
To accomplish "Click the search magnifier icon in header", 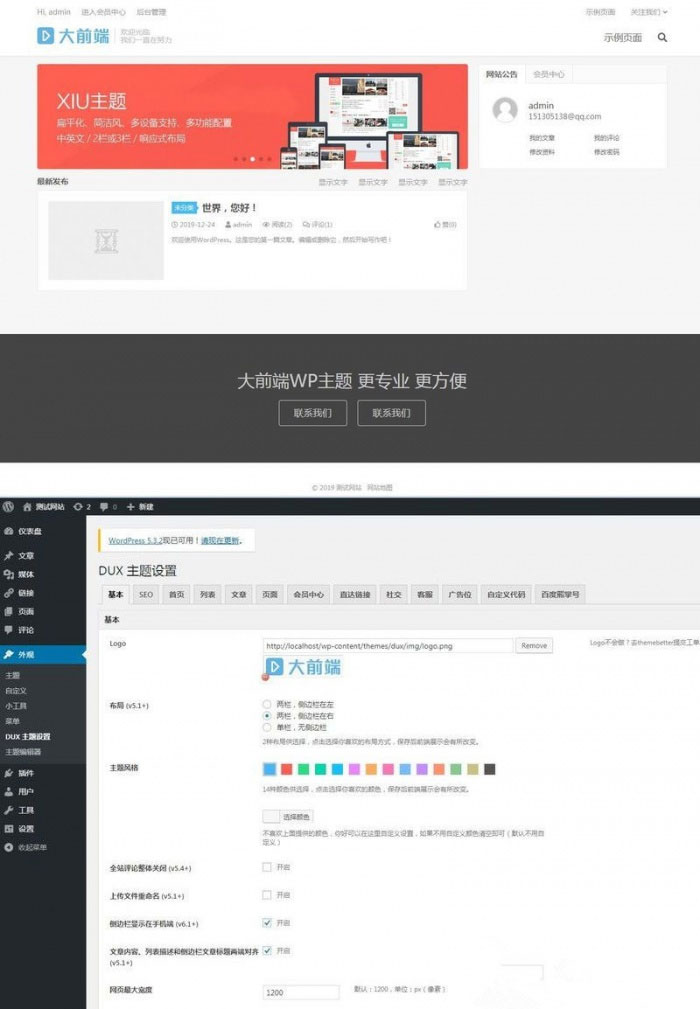I will pos(662,37).
